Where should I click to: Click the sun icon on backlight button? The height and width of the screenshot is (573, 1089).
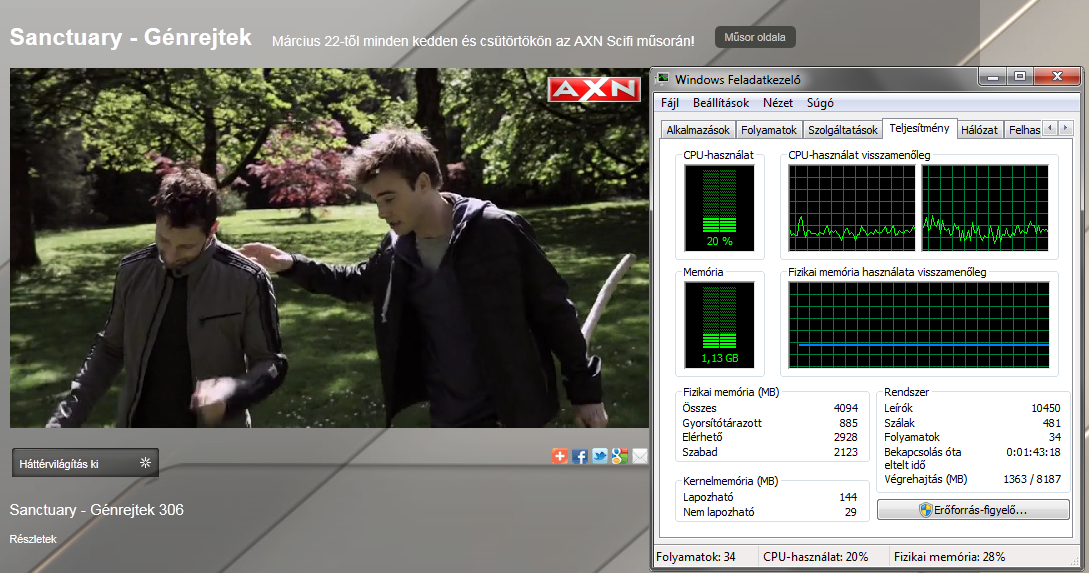pos(145,463)
